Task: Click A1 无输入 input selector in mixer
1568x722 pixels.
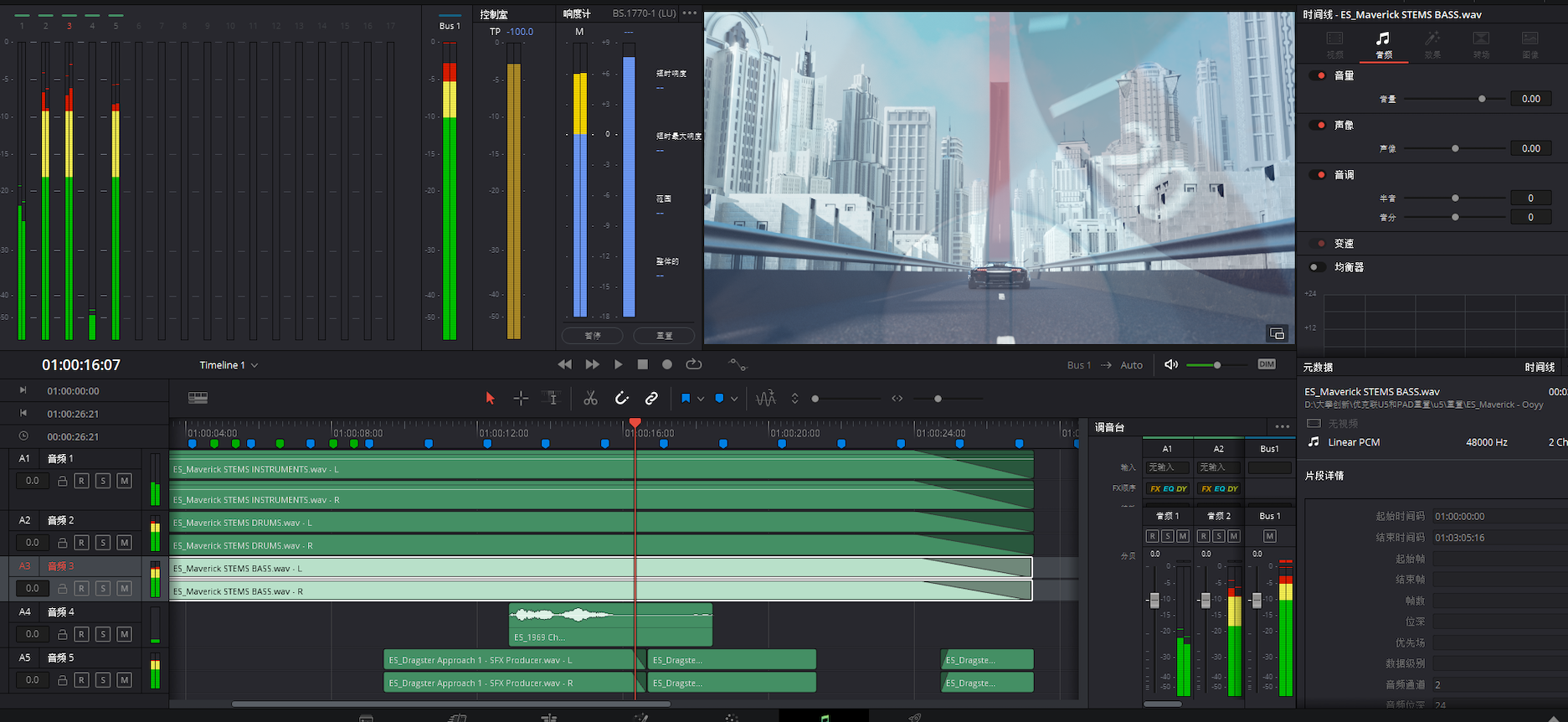Action: tap(1168, 467)
